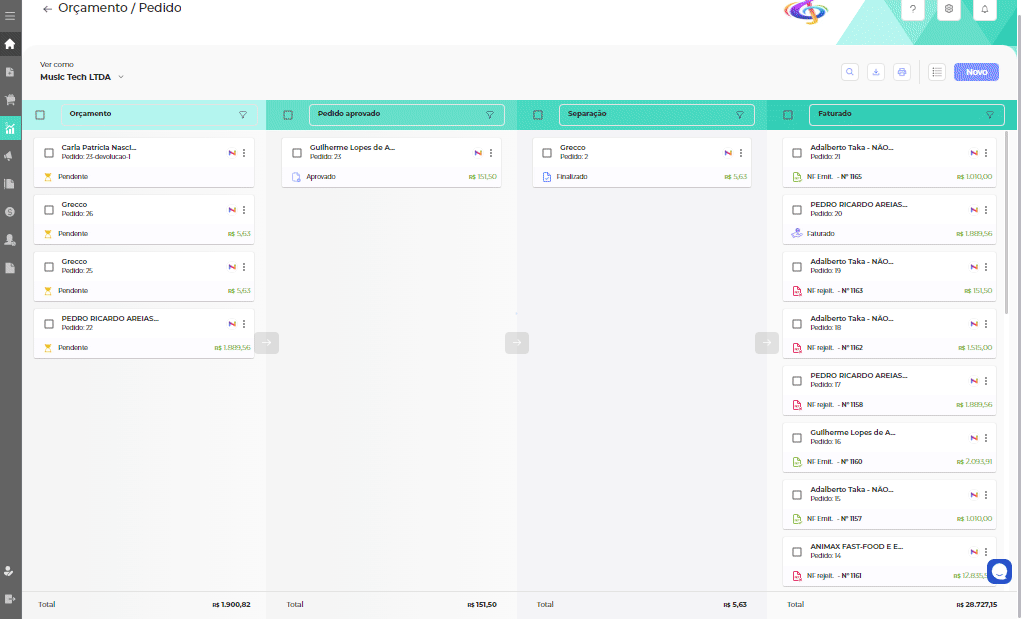The height and width of the screenshot is (619, 1022).
Task: Check the Orçamento column select-all checkbox
Action: (40, 115)
